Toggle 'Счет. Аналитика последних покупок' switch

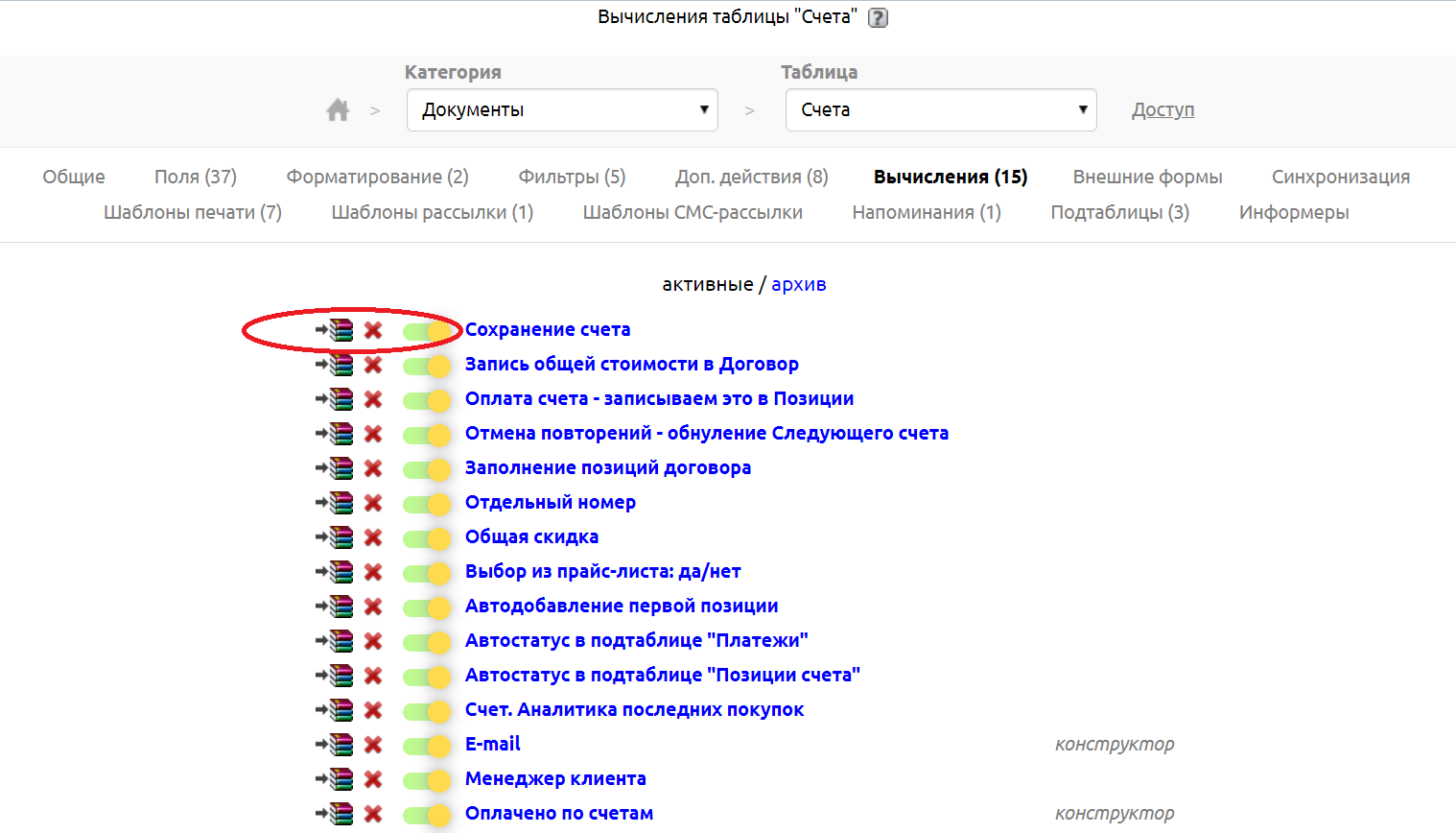pyautogui.click(x=427, y=711)
